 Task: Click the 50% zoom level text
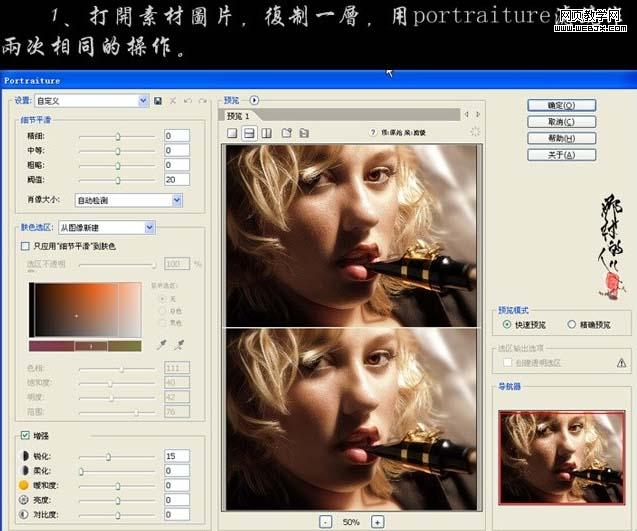click(351, 522)
